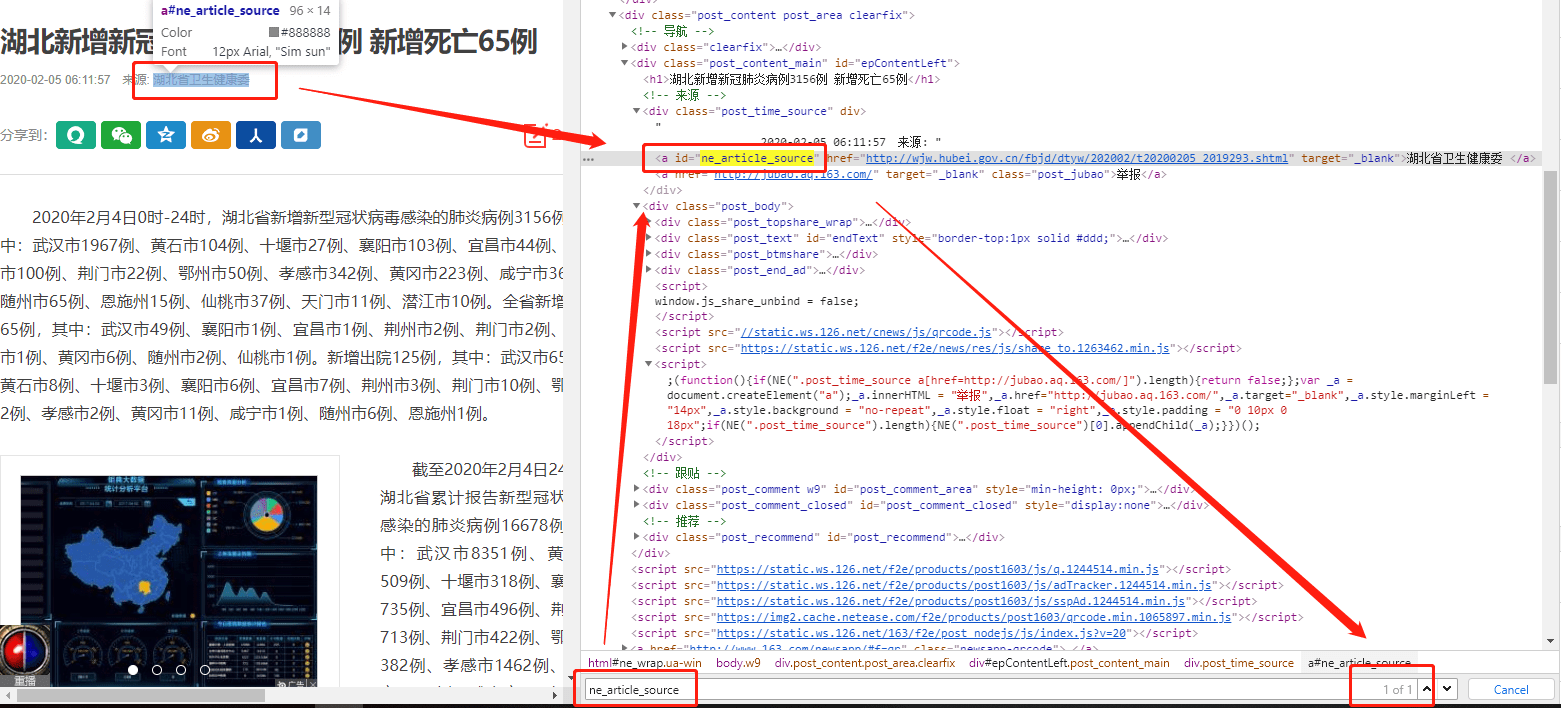1561x708 pixels.
Task: Open the post_nodejs index.js?v=20 link
Action: tap(923, 633)
